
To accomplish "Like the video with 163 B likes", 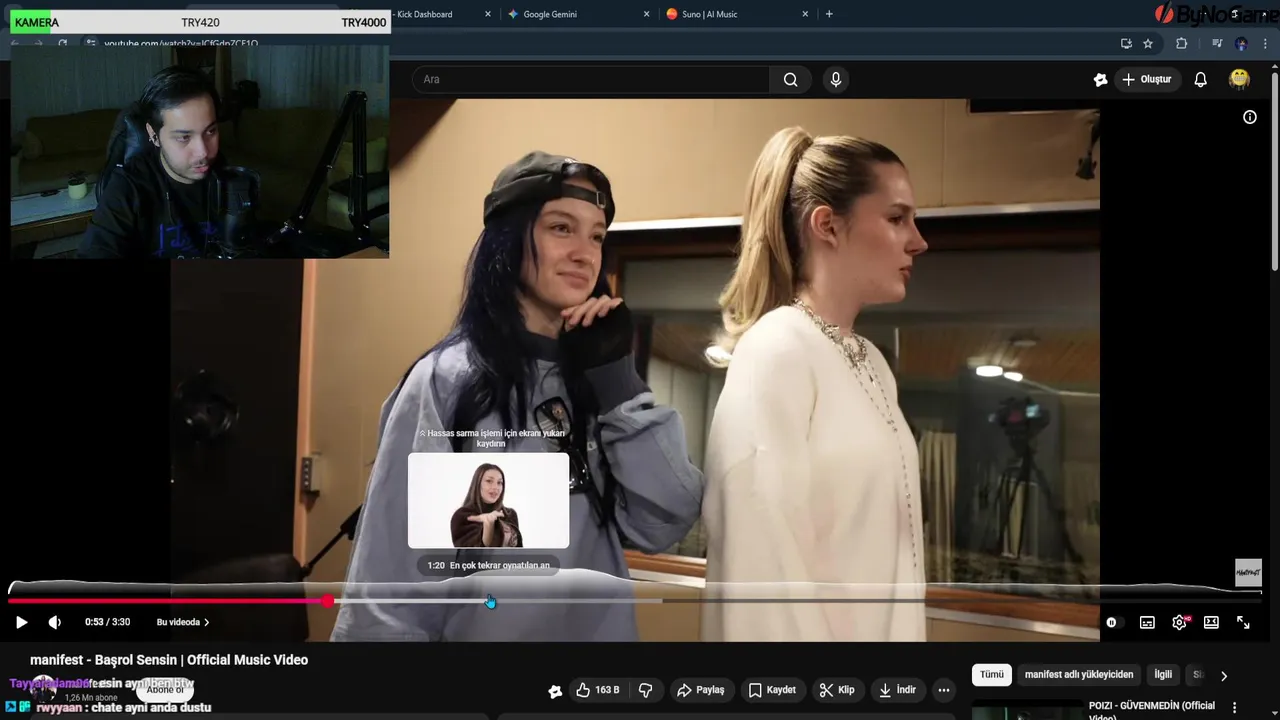I will 596,690.
